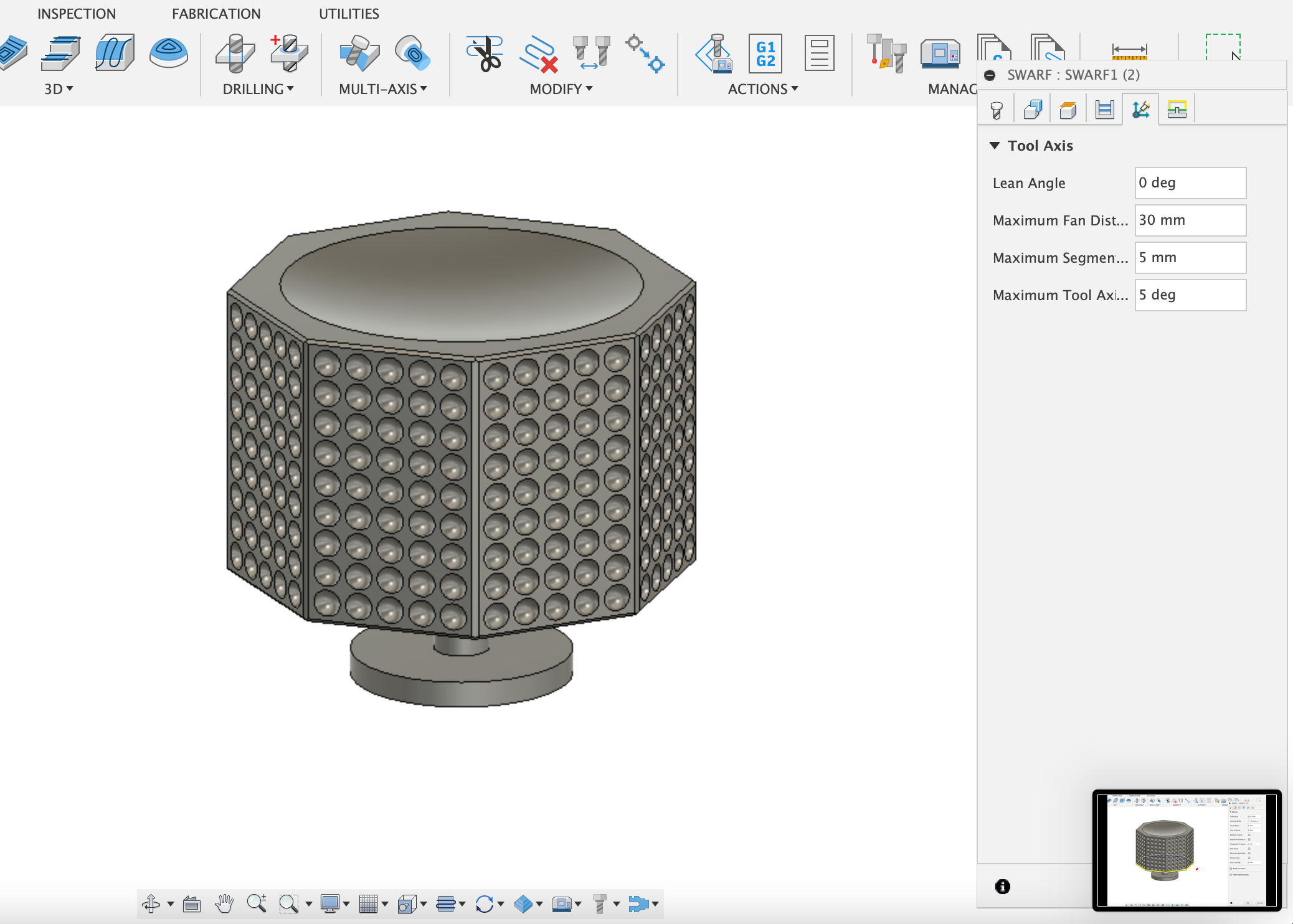
Task: Collapse the Tool Axis section
Action: (x=995, y=146)
